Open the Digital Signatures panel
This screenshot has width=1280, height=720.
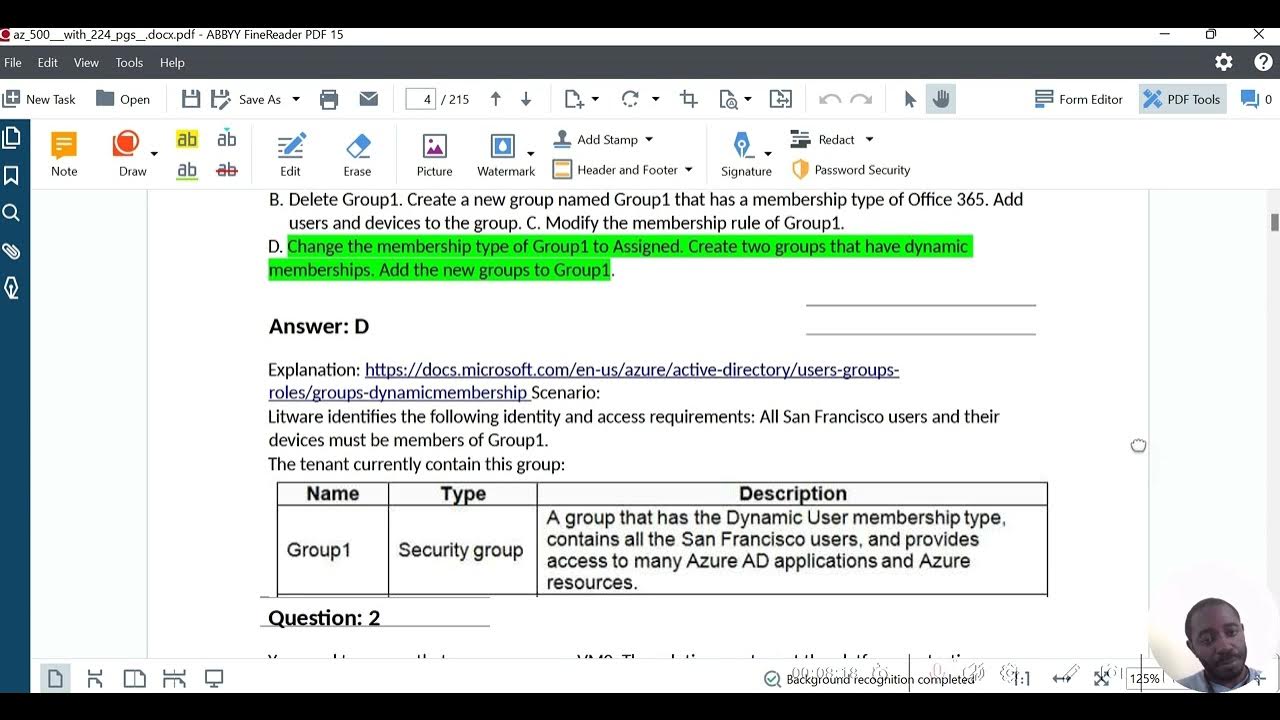click(x=12, y=288)
